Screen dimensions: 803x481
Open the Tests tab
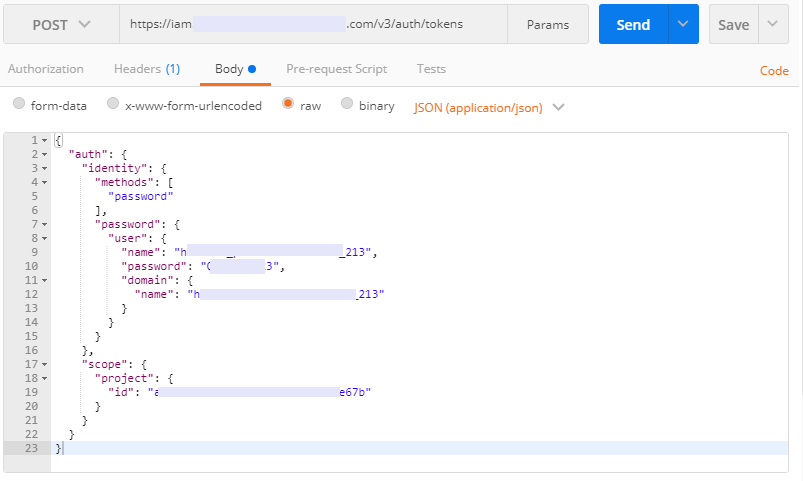(431, 69)
